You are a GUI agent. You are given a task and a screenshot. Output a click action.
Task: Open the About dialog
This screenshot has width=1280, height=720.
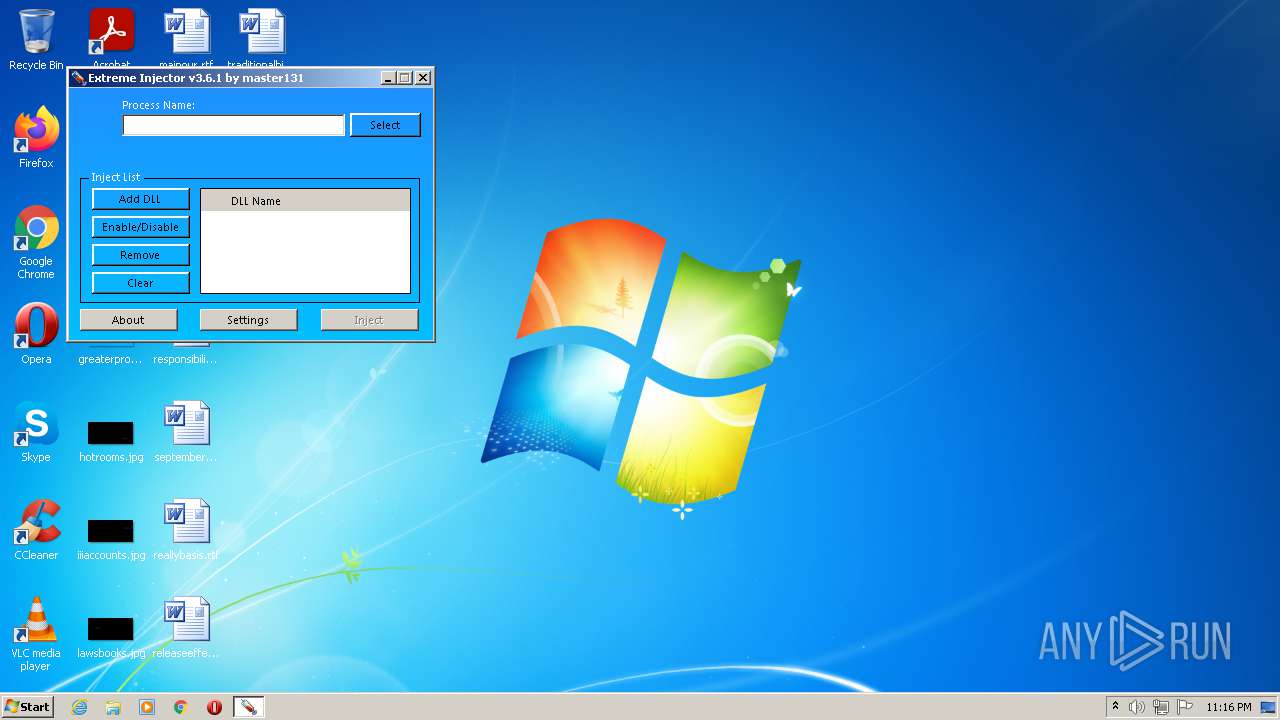click(128, 320)
